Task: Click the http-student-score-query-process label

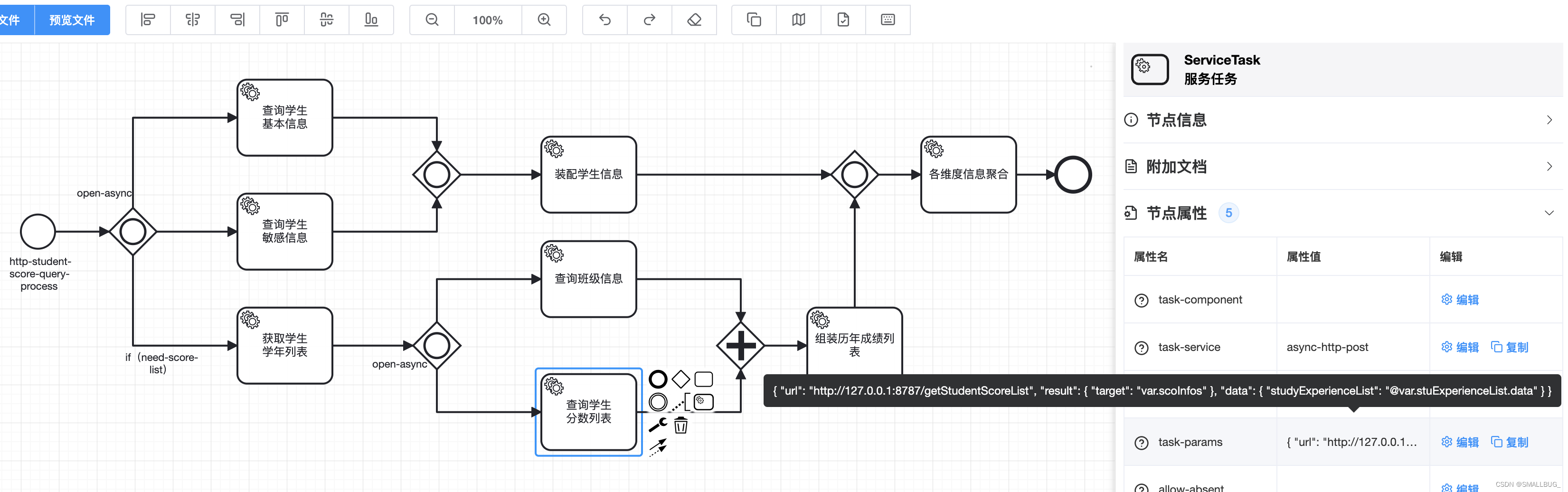Action: (39, 274)
